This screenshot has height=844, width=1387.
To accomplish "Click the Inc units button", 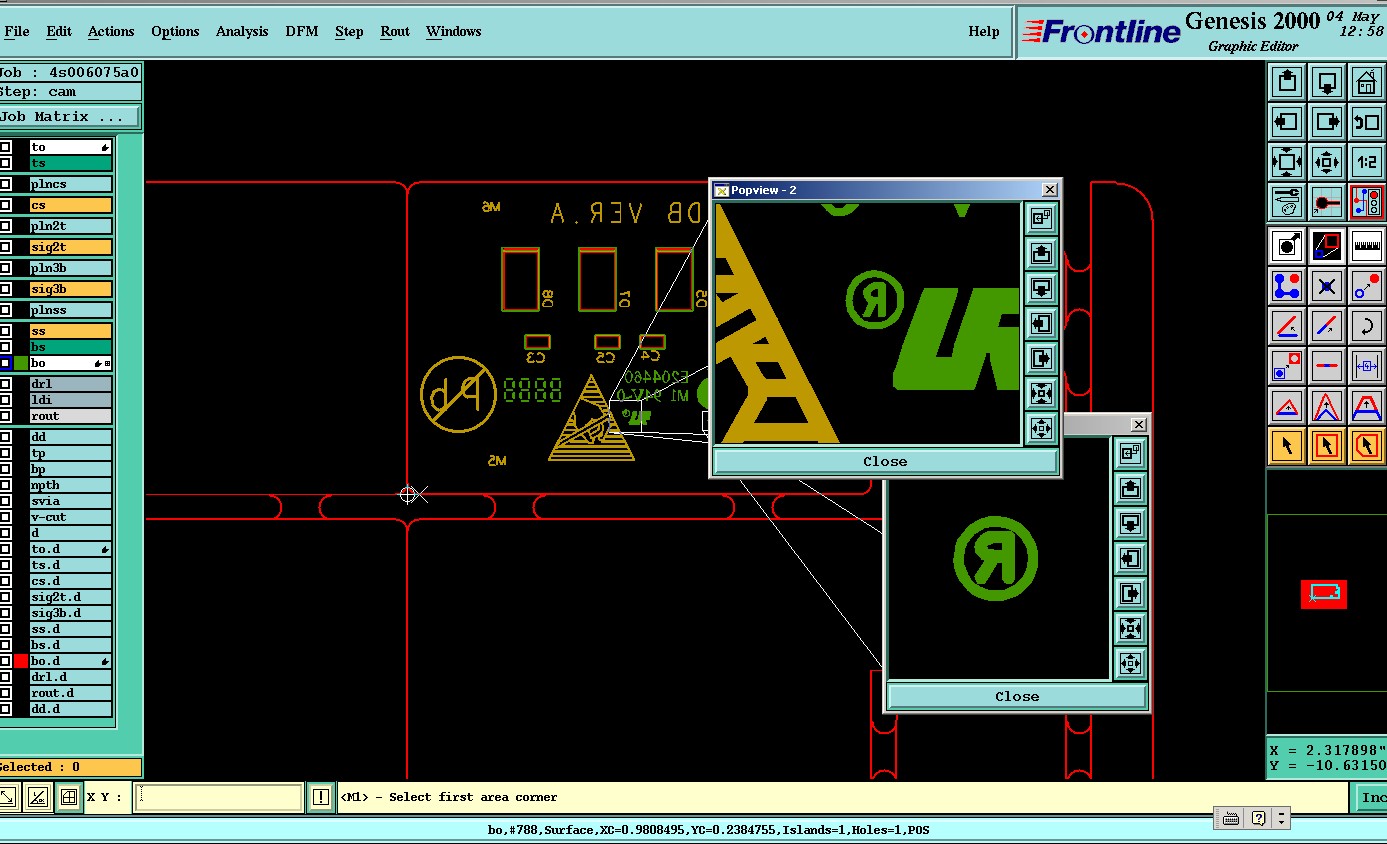I will coord(1371,797).
